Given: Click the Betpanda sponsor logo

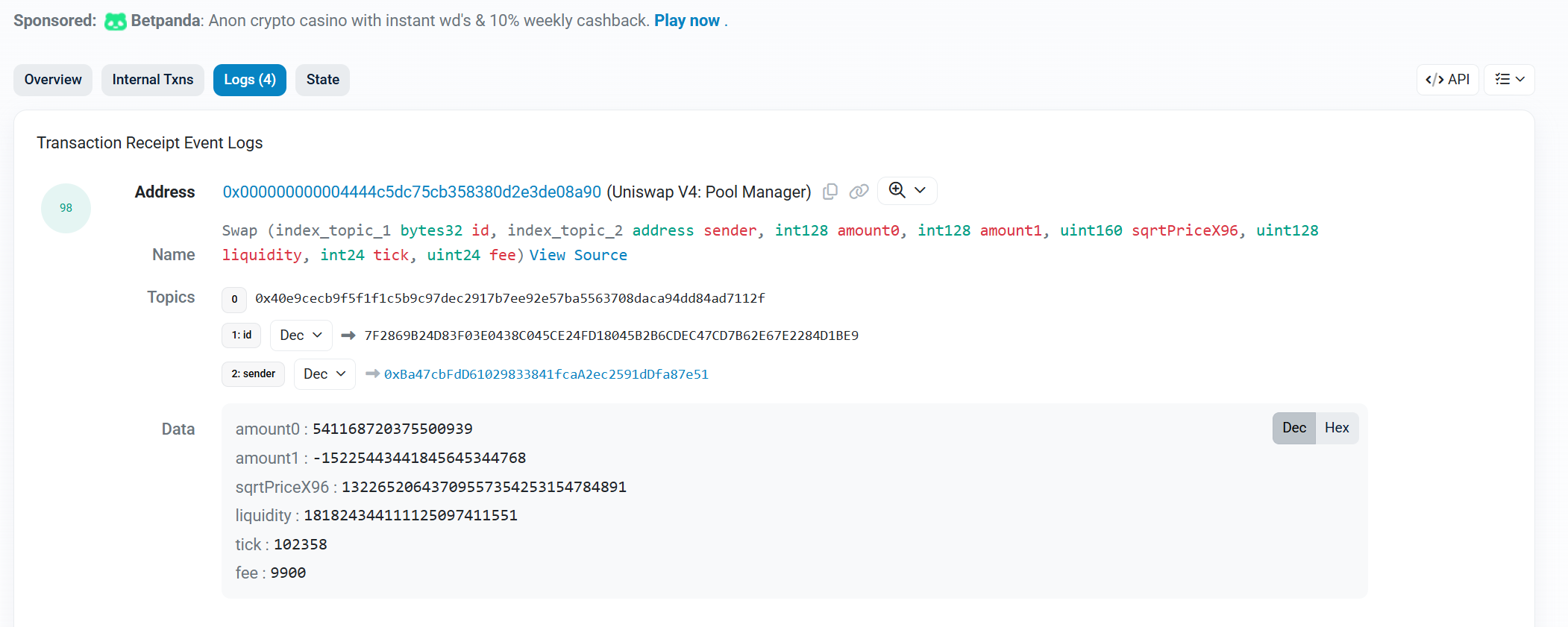Looking at the screenshot, I should (x=115, y=21).
